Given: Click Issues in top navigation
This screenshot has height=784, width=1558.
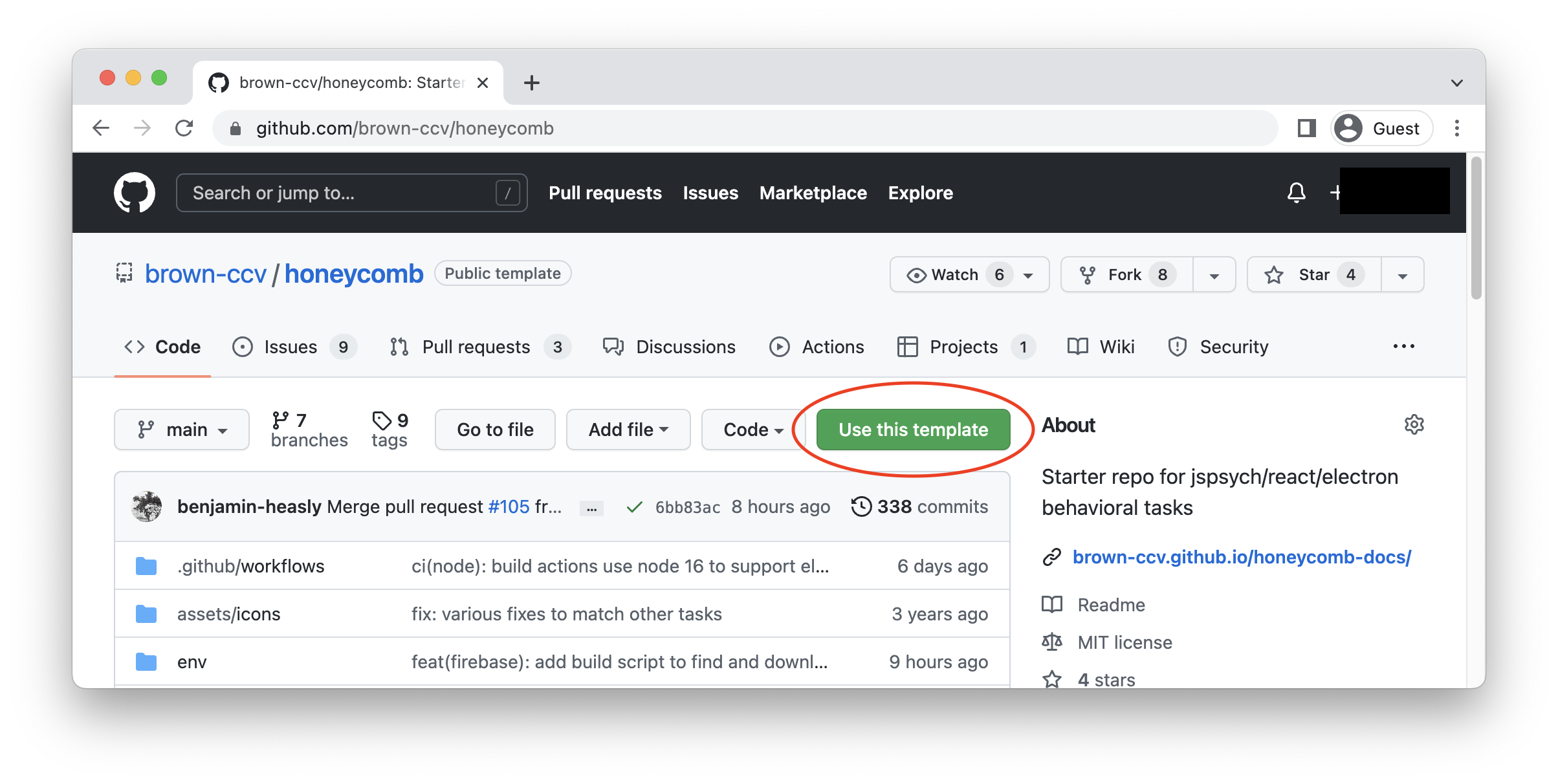Looking at the screenshot, I should pyautogui.click(x=710, y=193).
